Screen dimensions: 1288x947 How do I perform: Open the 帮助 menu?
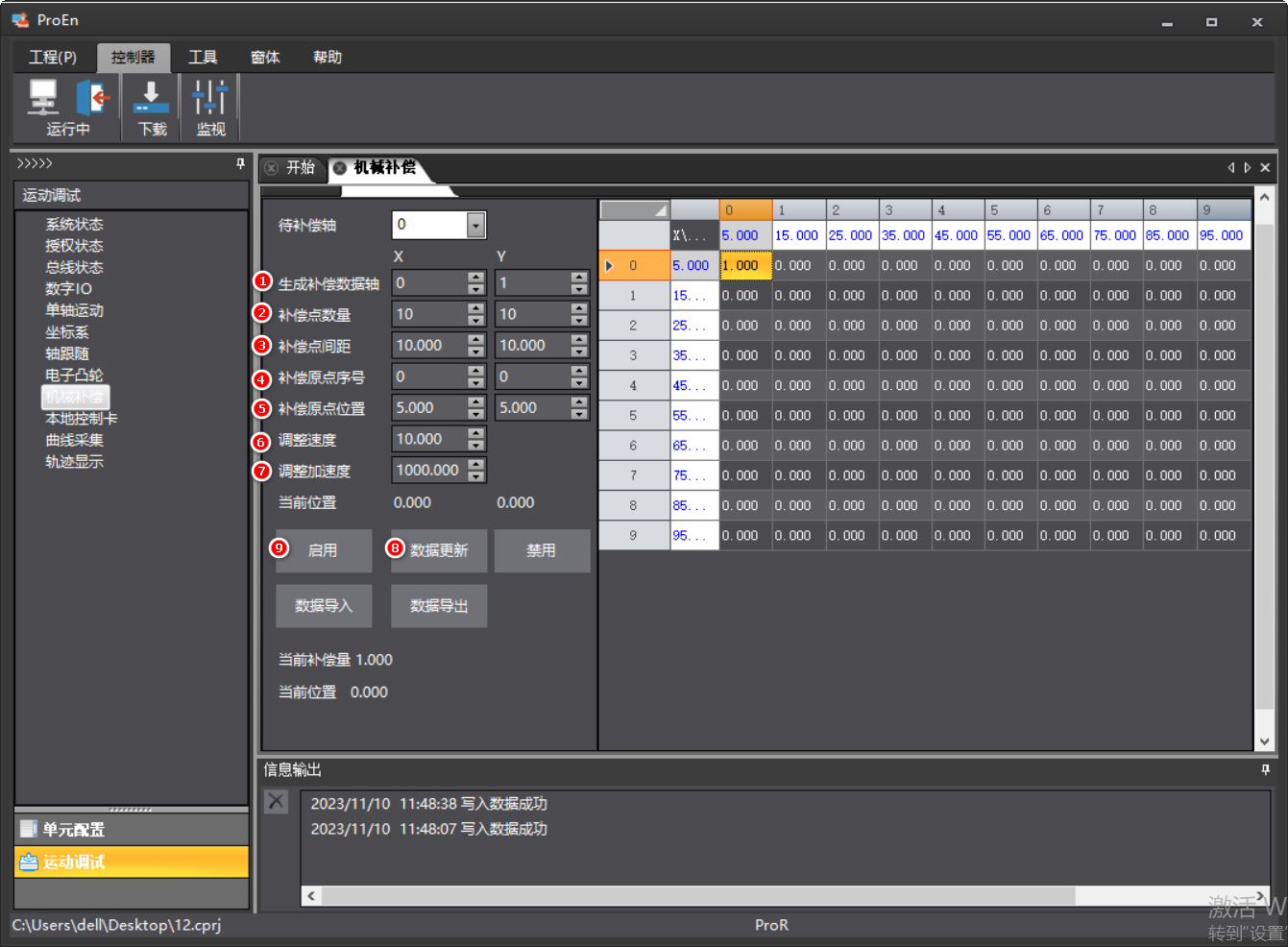(x=328, y=58)
